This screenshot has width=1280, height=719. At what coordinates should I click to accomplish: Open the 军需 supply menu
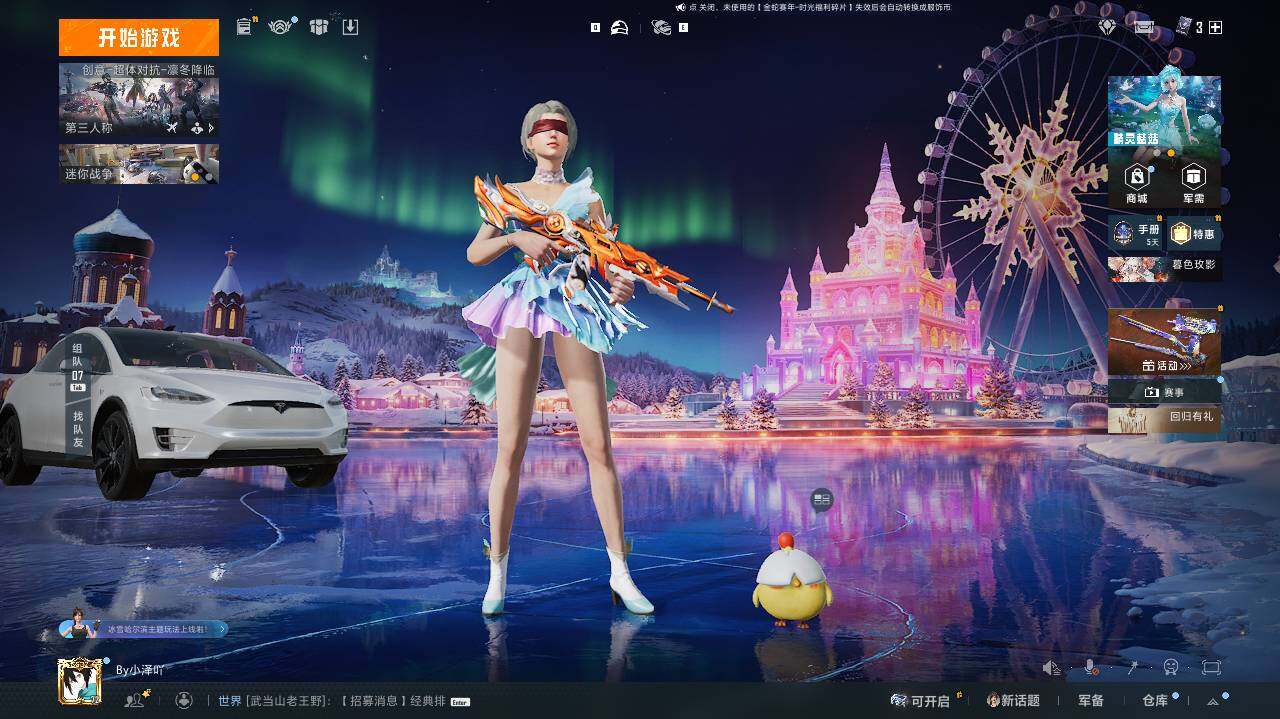[x=1193, y=184]
